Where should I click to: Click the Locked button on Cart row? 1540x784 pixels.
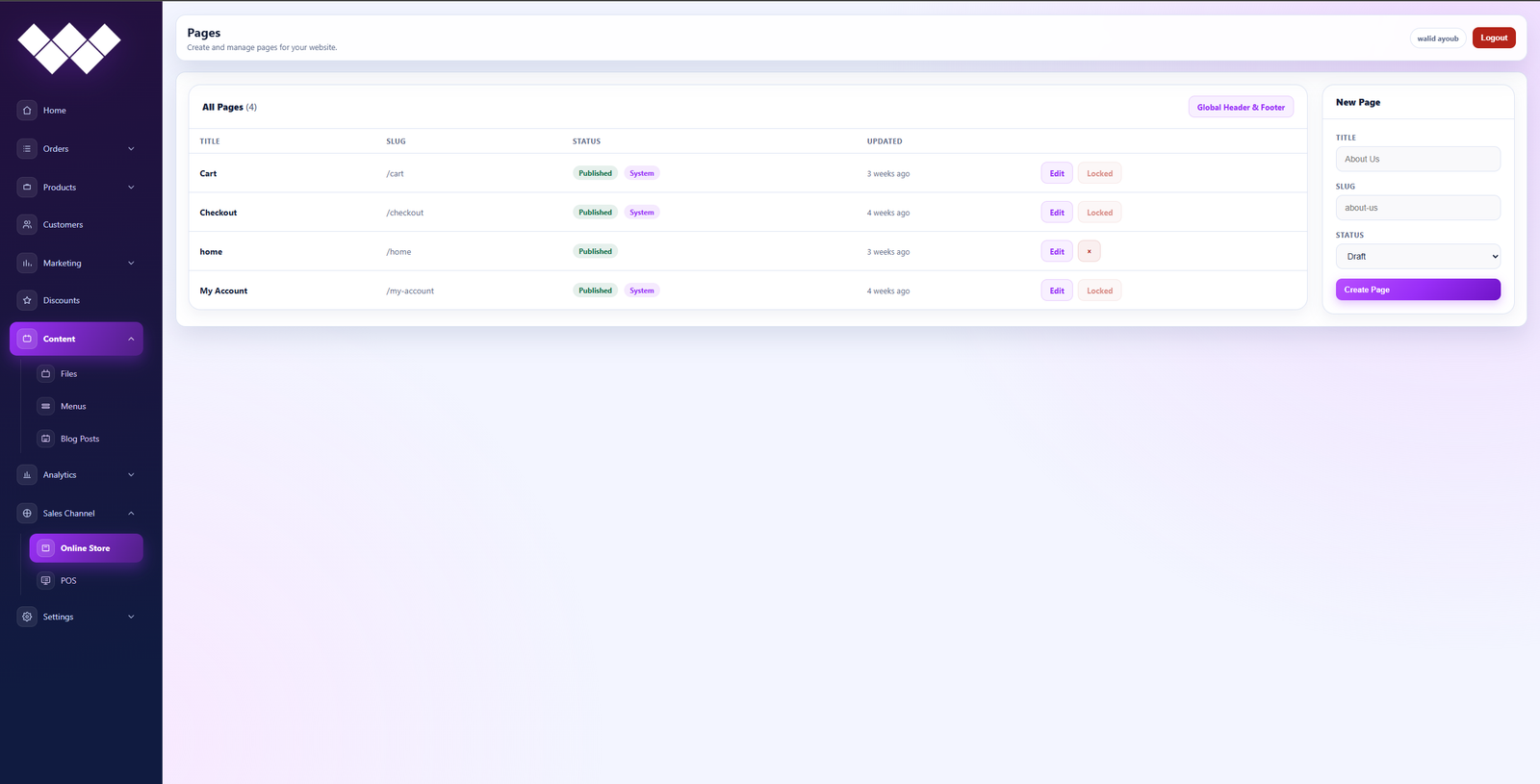pyautogui.click(x=1099, y=173)
